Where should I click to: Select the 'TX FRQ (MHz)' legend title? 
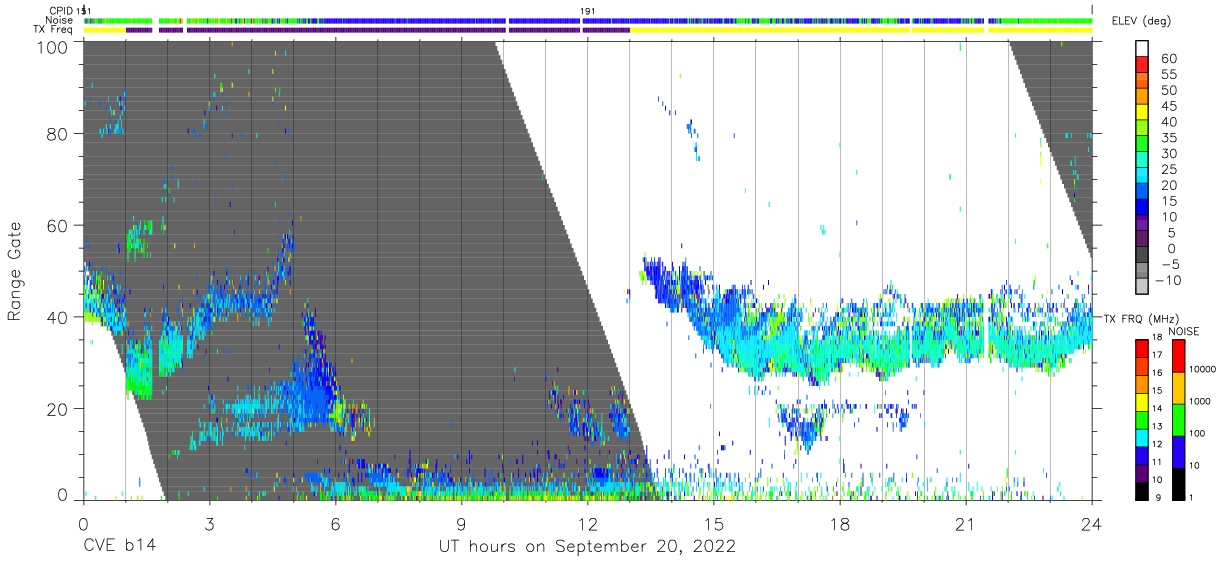[x=1139, y=319]
